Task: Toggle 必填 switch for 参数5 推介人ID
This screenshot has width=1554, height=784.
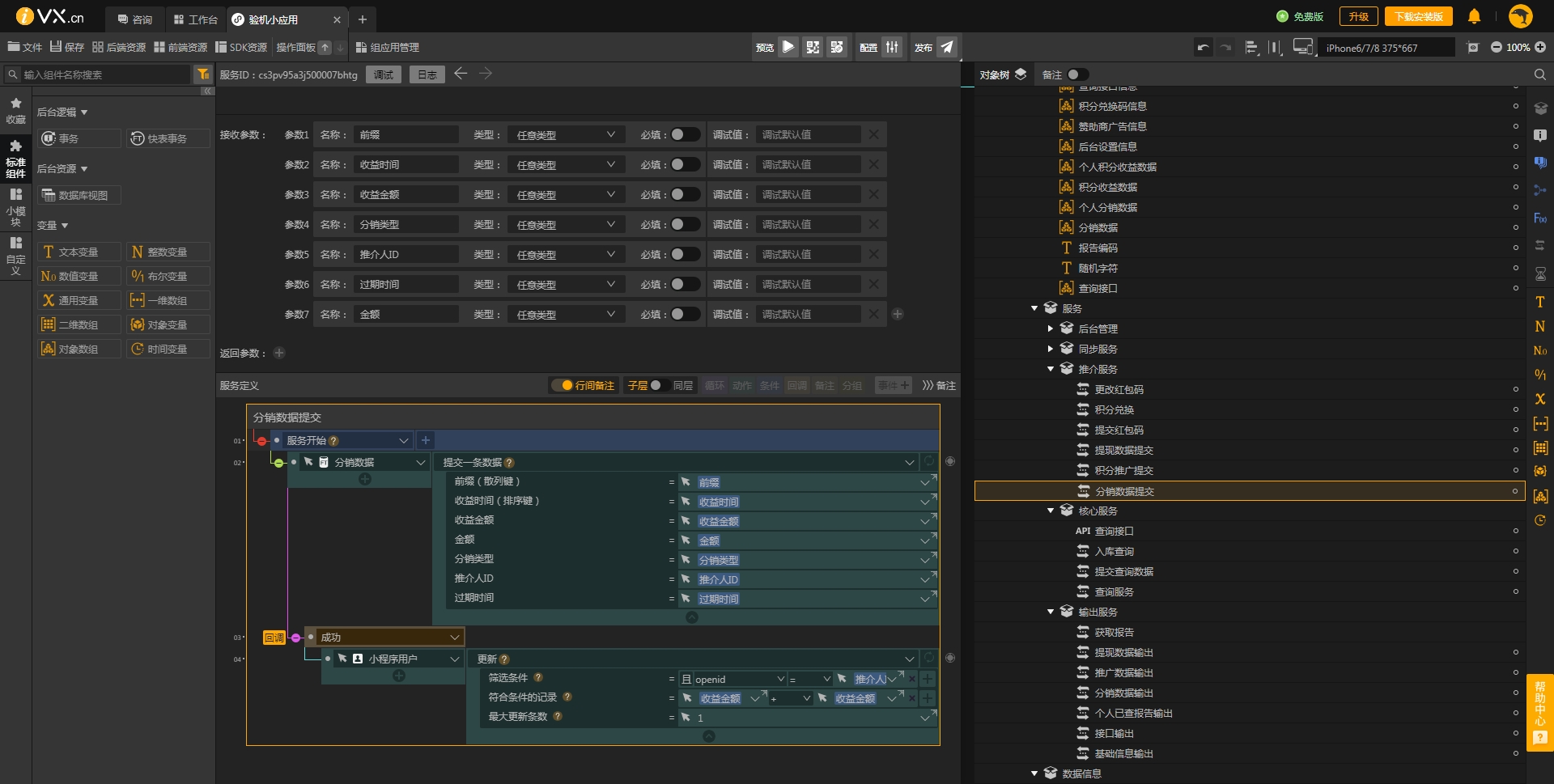Action: pos(685,254)
